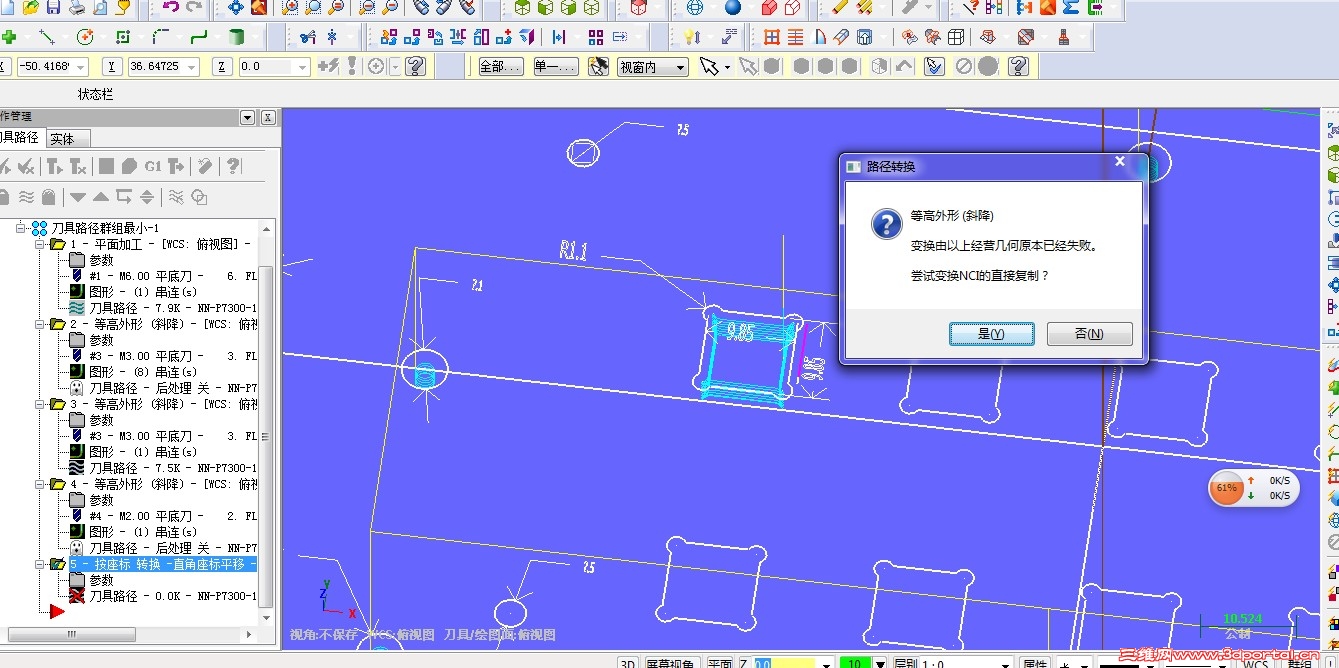Click the 图形 - (8) 串连 entry
The width and height of the screenshot is (1339, 668).
pyautogui.click(x=143, y=372)
